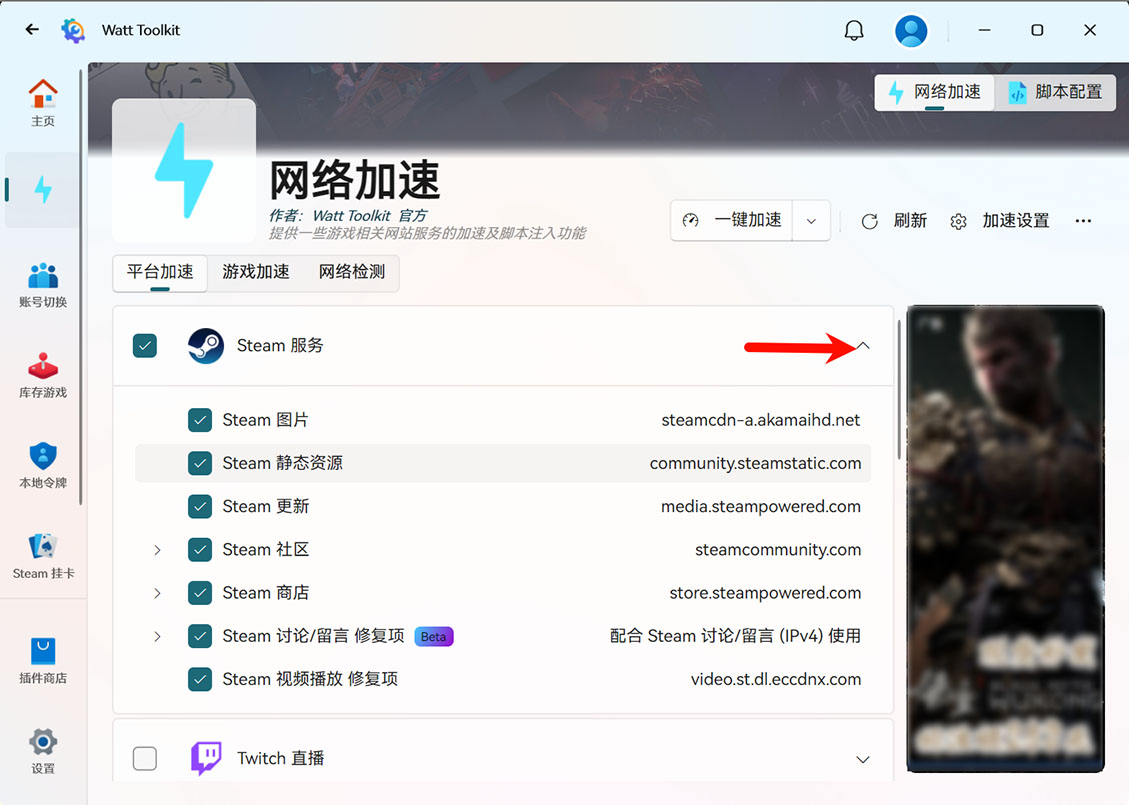Expand the Steam 商店 sub-items
Viewport: 1129px width, 805px height.
pyautogui.click(x=157, y=592)
